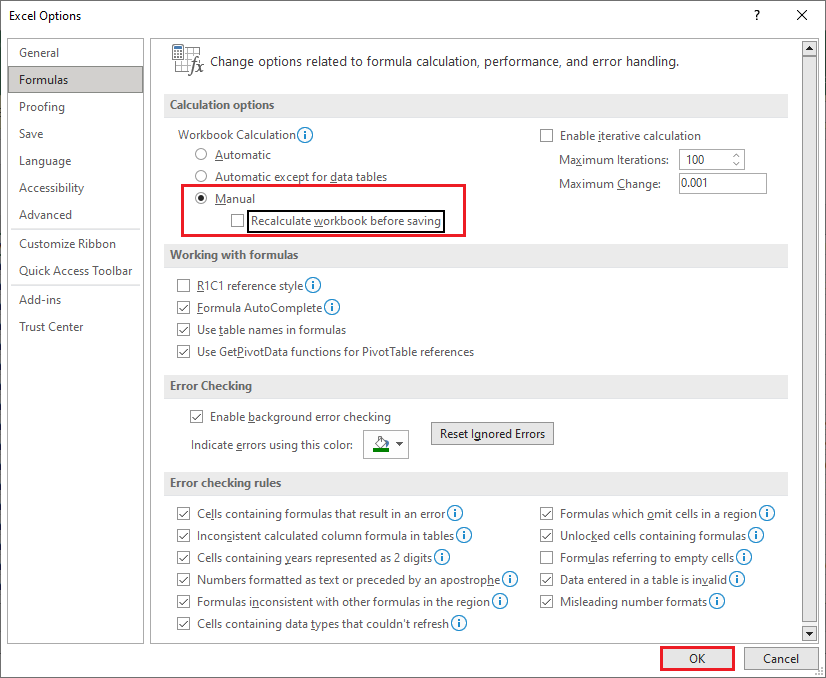The height and width of the screenshot is (678, 826).
Task: Toggle Use table names in formulas
Action: tap(183, 330)
